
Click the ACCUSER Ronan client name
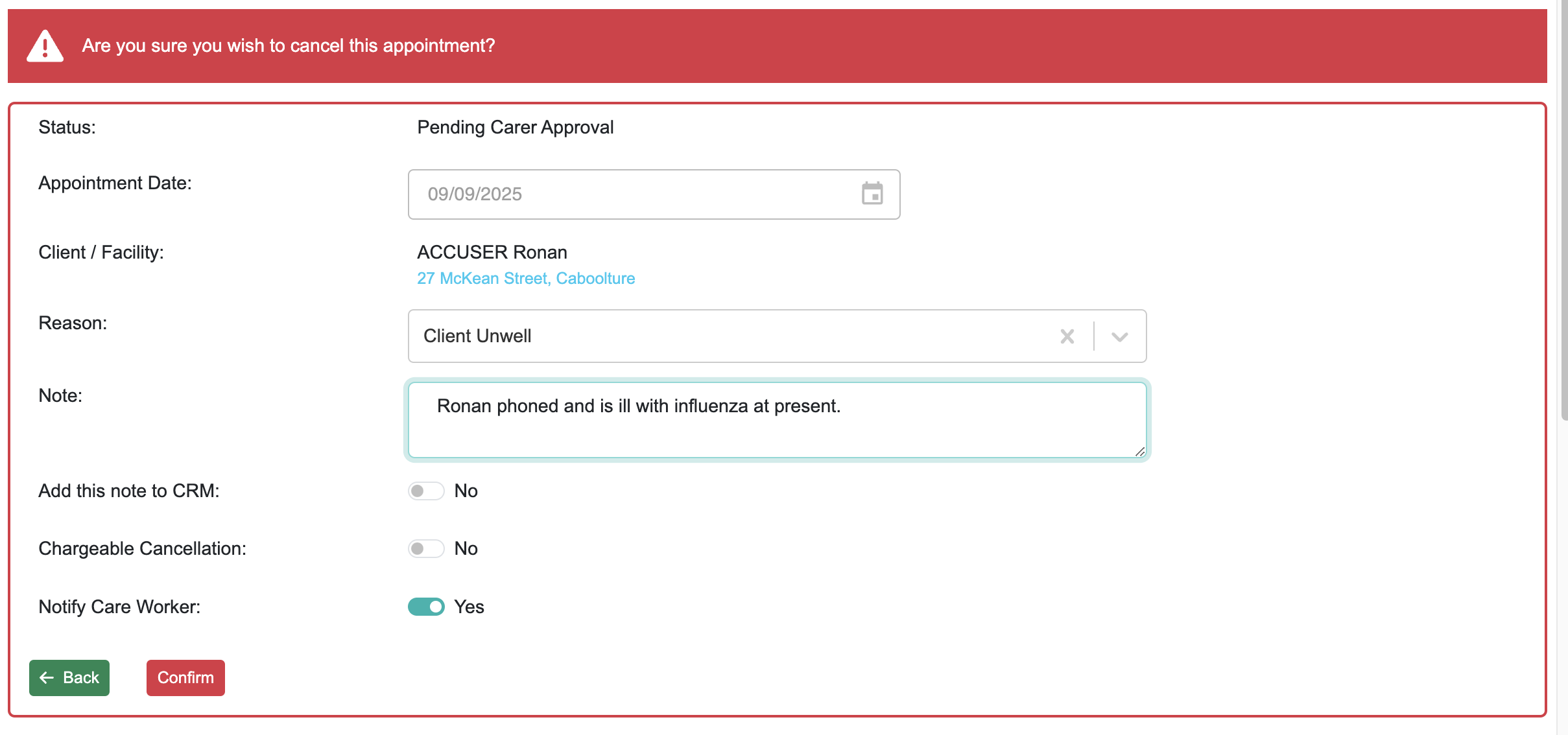tap(492, 253)
